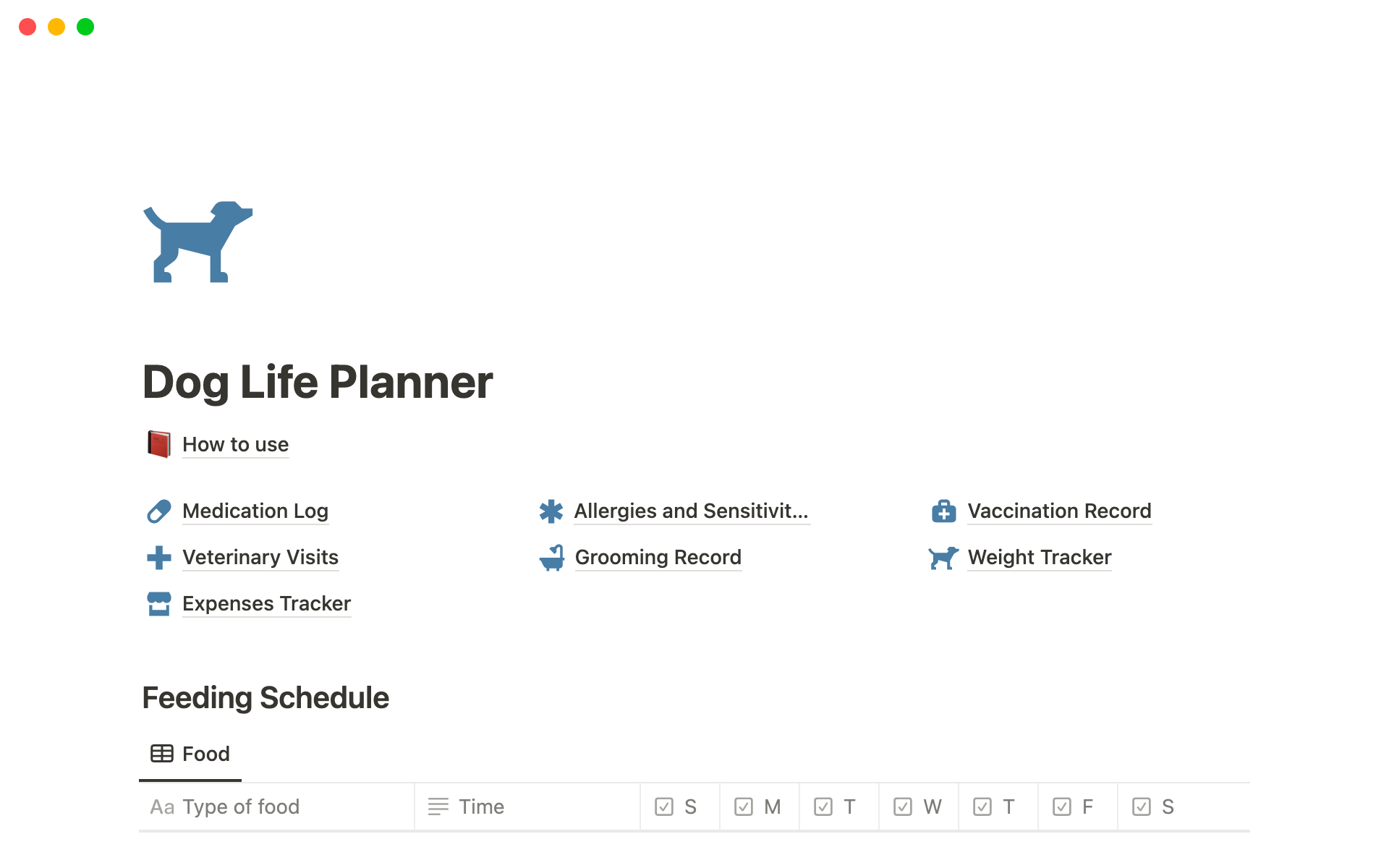Click the red book icon

pos(159,444)
